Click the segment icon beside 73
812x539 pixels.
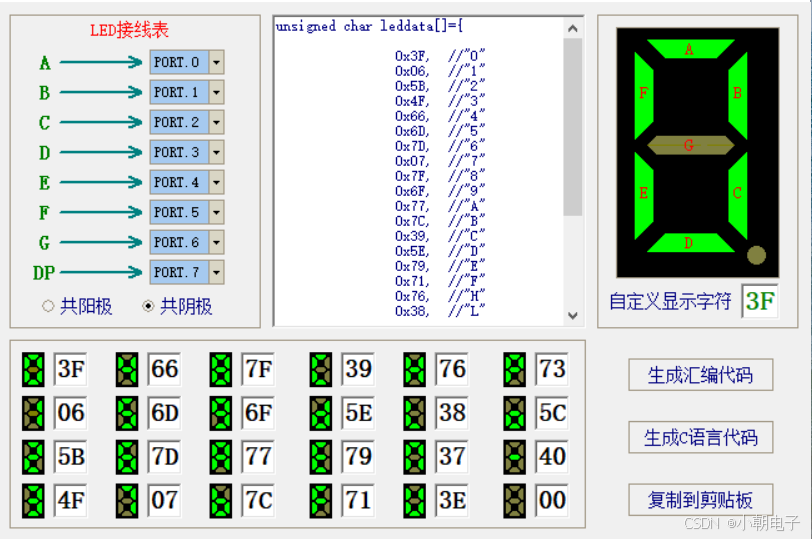pyautogui.click(x=514, y=370)
